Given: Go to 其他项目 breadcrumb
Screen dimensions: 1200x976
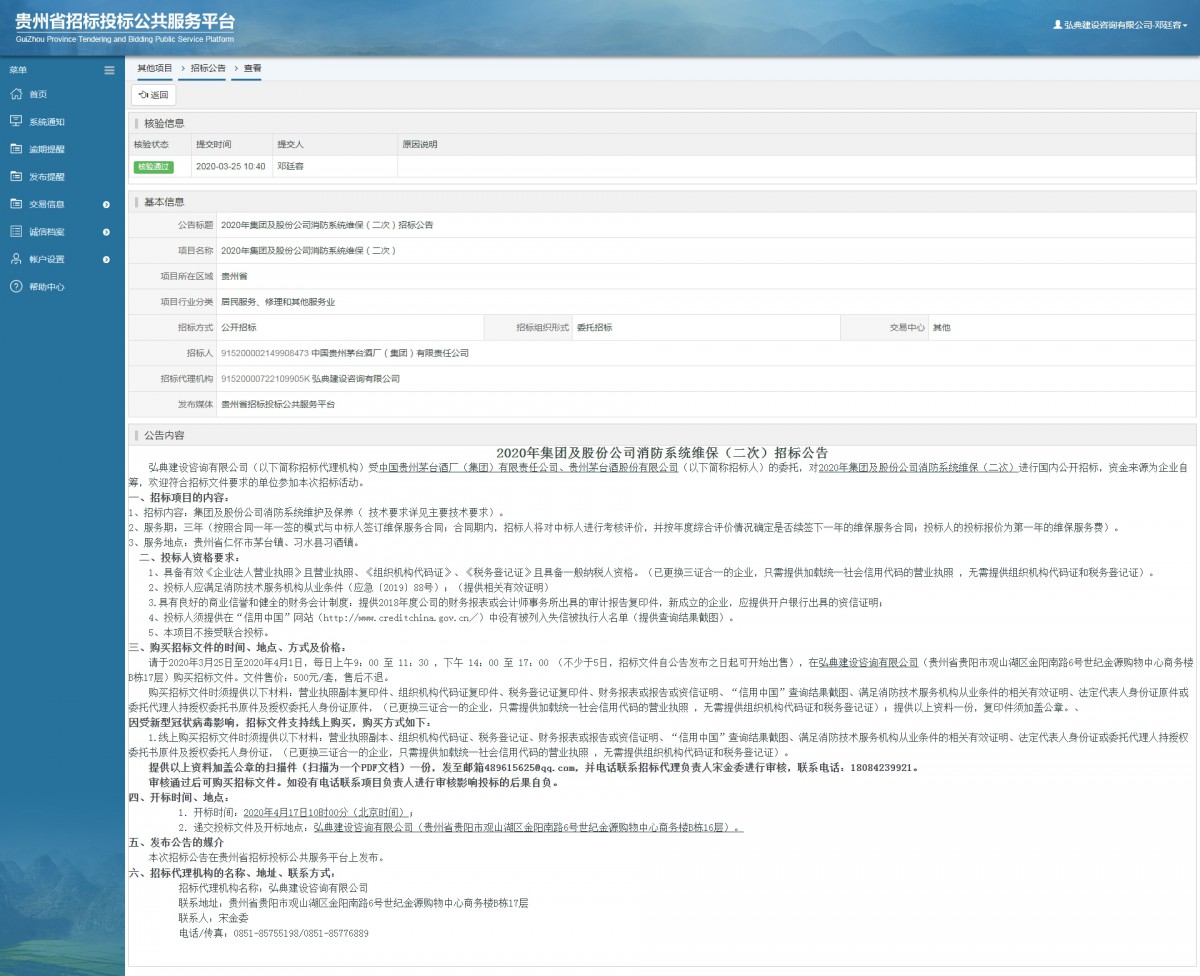Looking at the screenshot, I should [155, 68].
